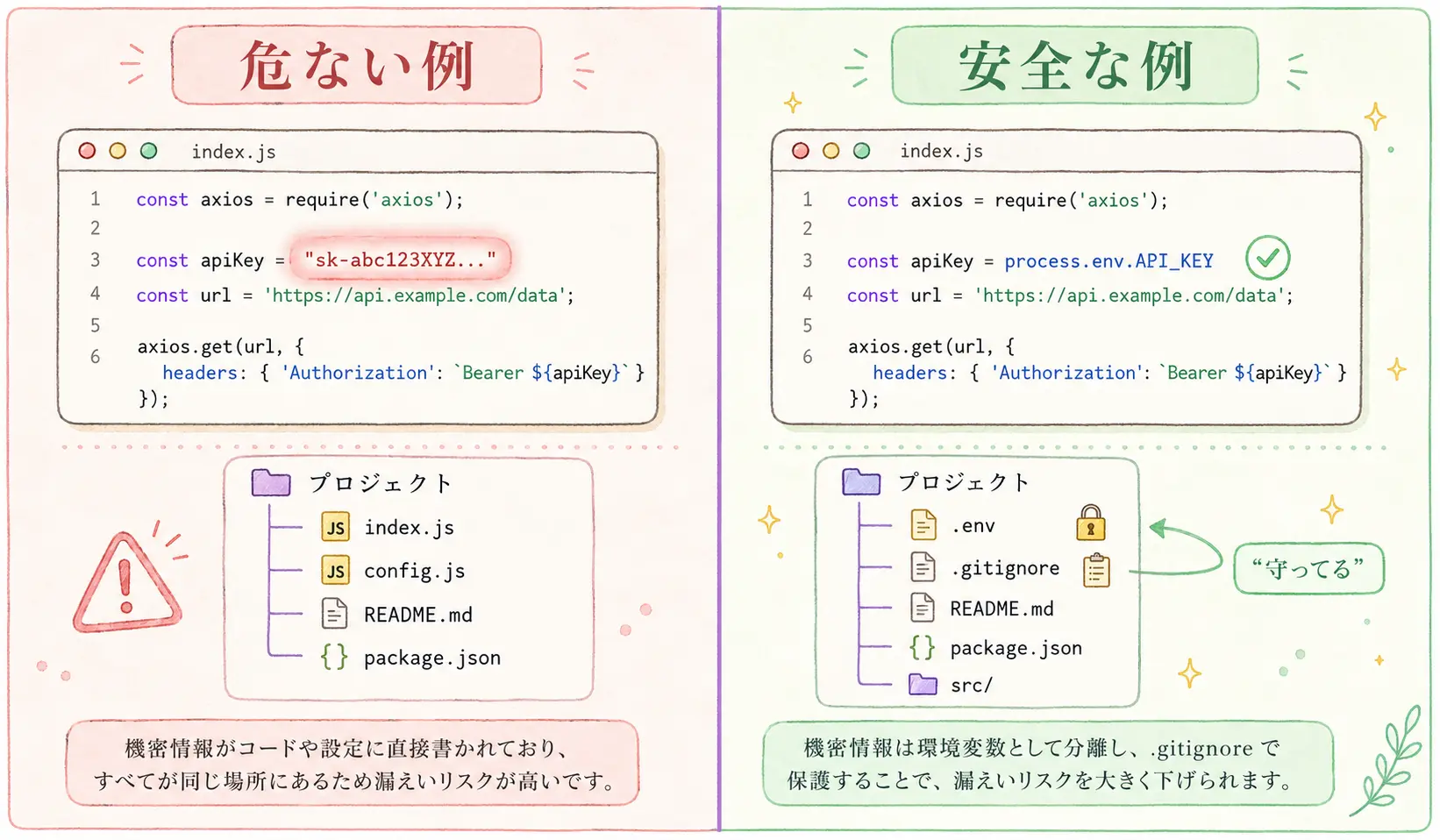Select package.json in the right project tree
Viewport: 1440px width, 840px height.
click(x=1016, y=649)
